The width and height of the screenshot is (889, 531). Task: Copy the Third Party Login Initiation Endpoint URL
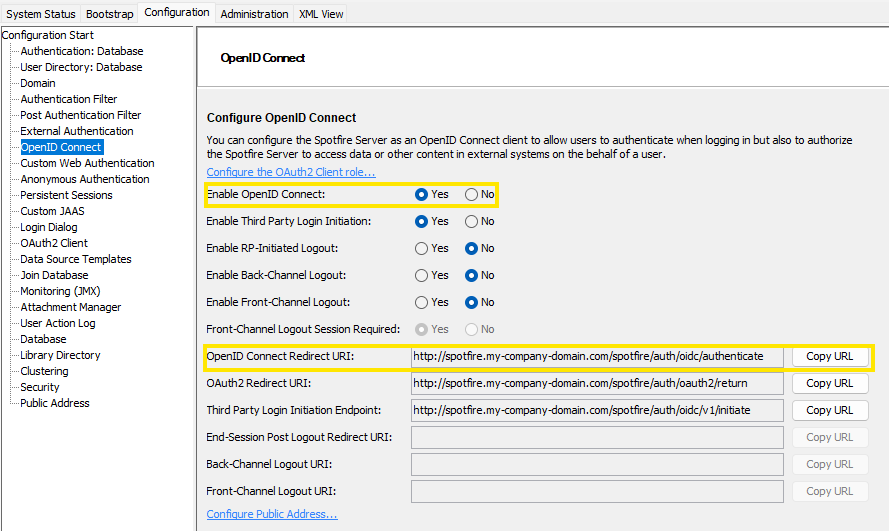(829, 410)
